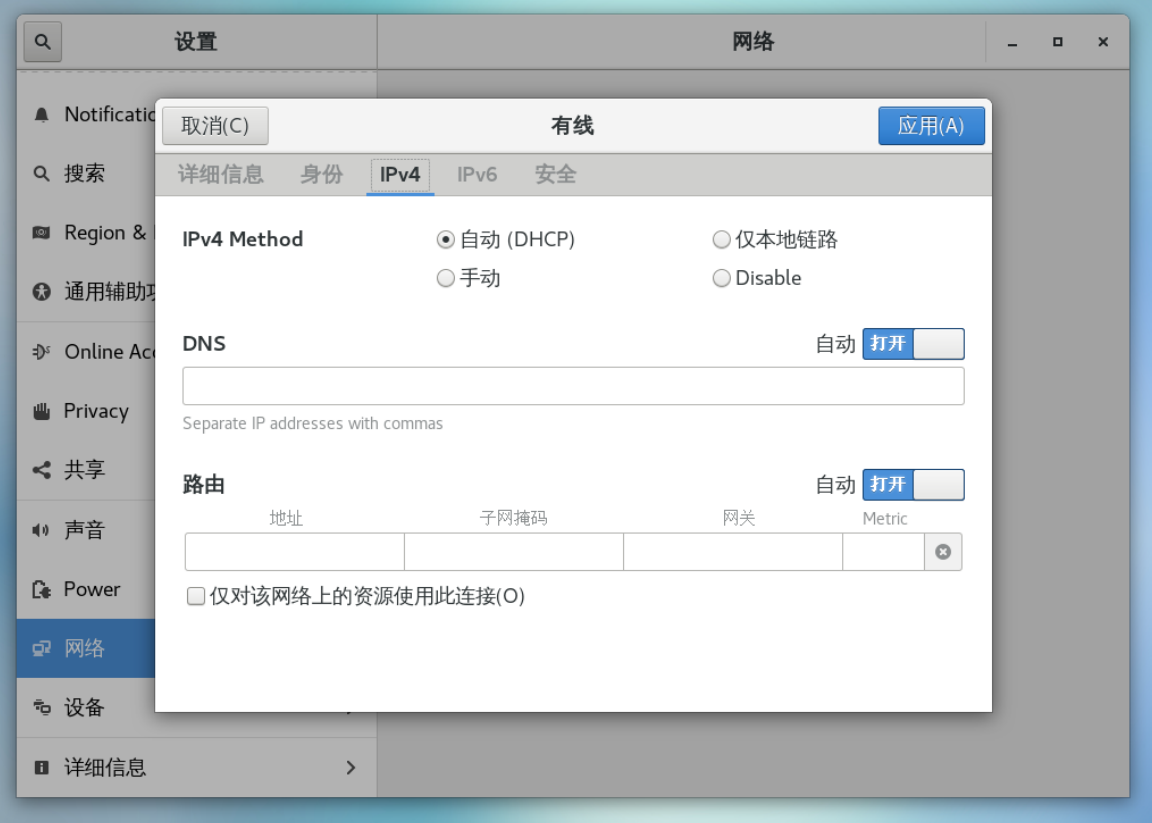Click the Online Accounts sidebar icon
Viewport: 1152px width, 823px height.
(41, 352)
